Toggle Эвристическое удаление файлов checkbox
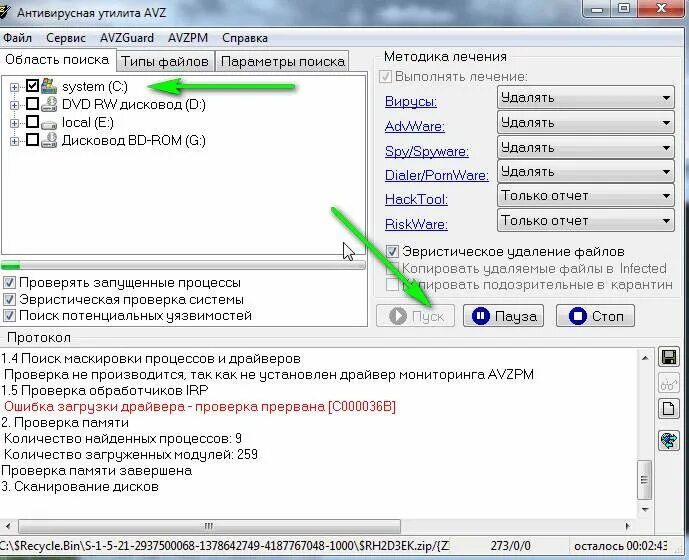Image resolution: width=689 pixels, height=560 pixels. tap(392, 251)
